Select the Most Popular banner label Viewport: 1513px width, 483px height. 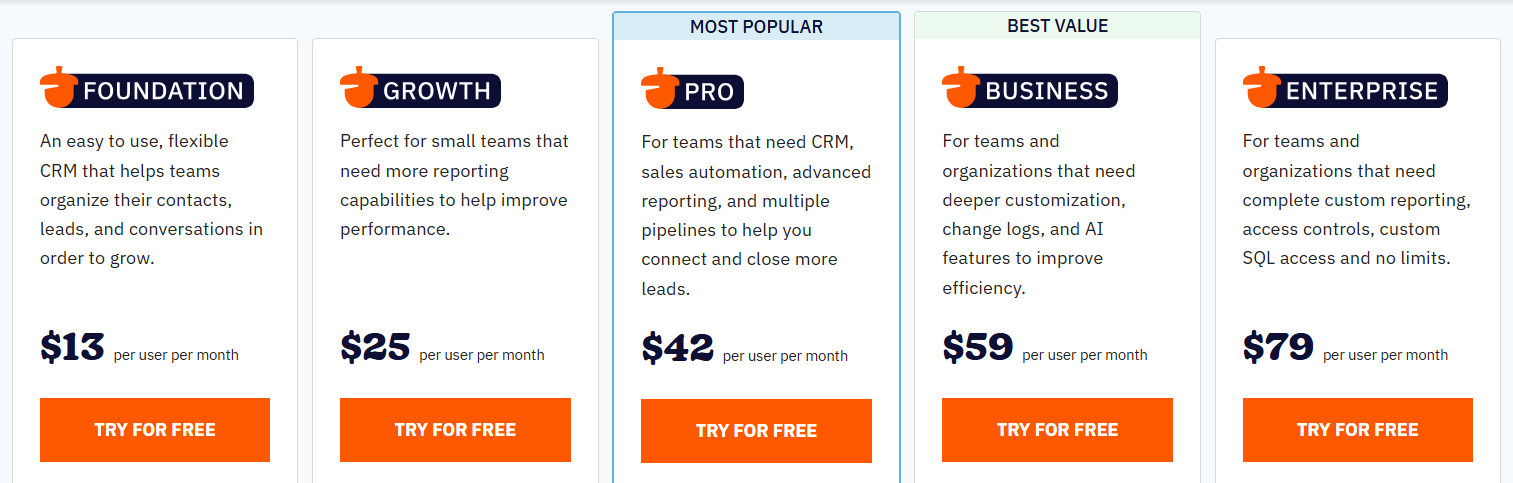pyautogui.click(x=756, y=27)
